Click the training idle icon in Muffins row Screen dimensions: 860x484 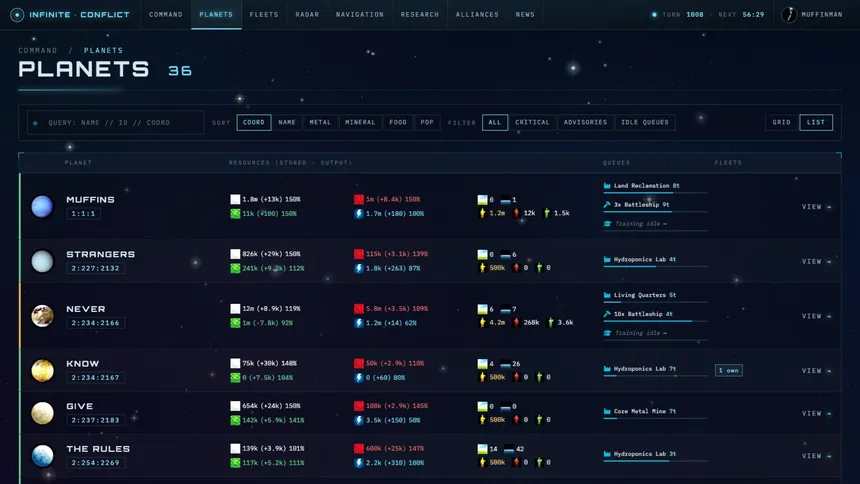[x=607, y=224]
